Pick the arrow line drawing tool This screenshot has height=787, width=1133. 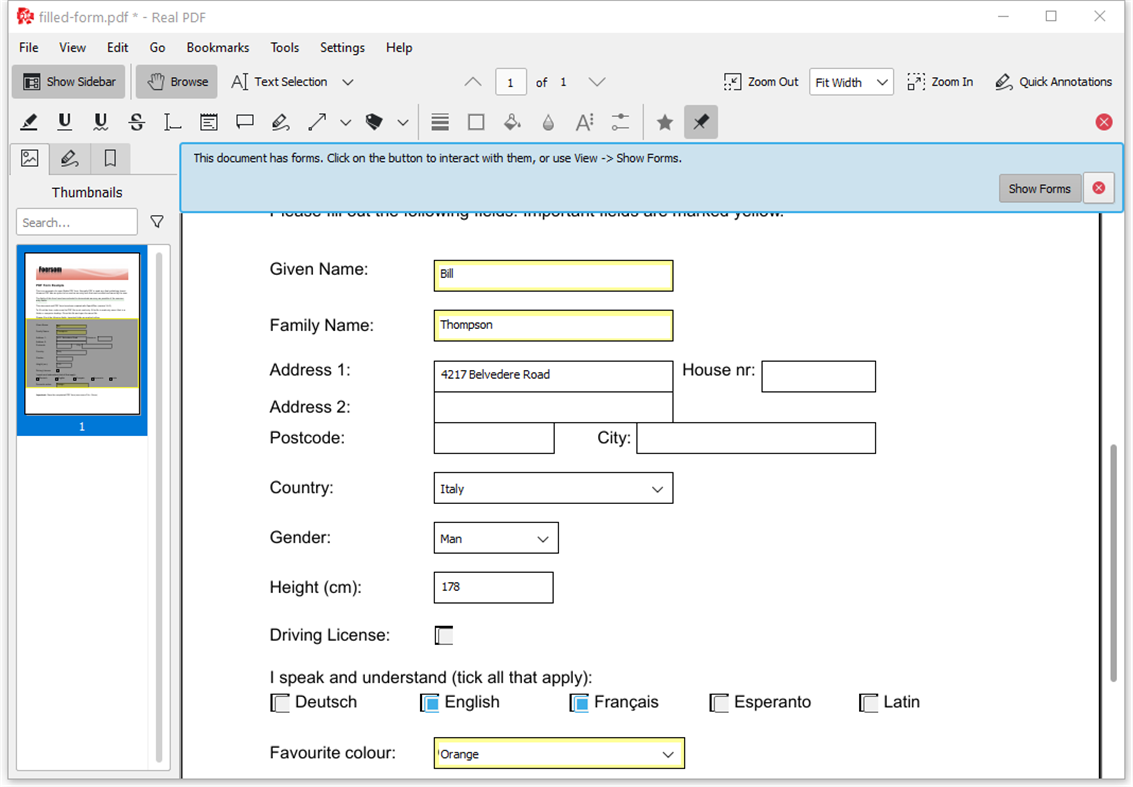pos(316,122)
